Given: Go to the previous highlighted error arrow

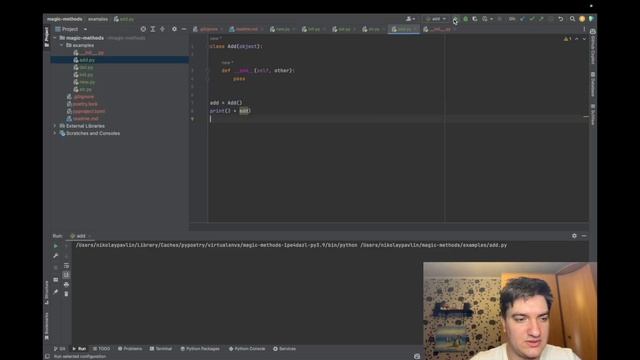Looking at the screenshot, I should coord(577,39).
